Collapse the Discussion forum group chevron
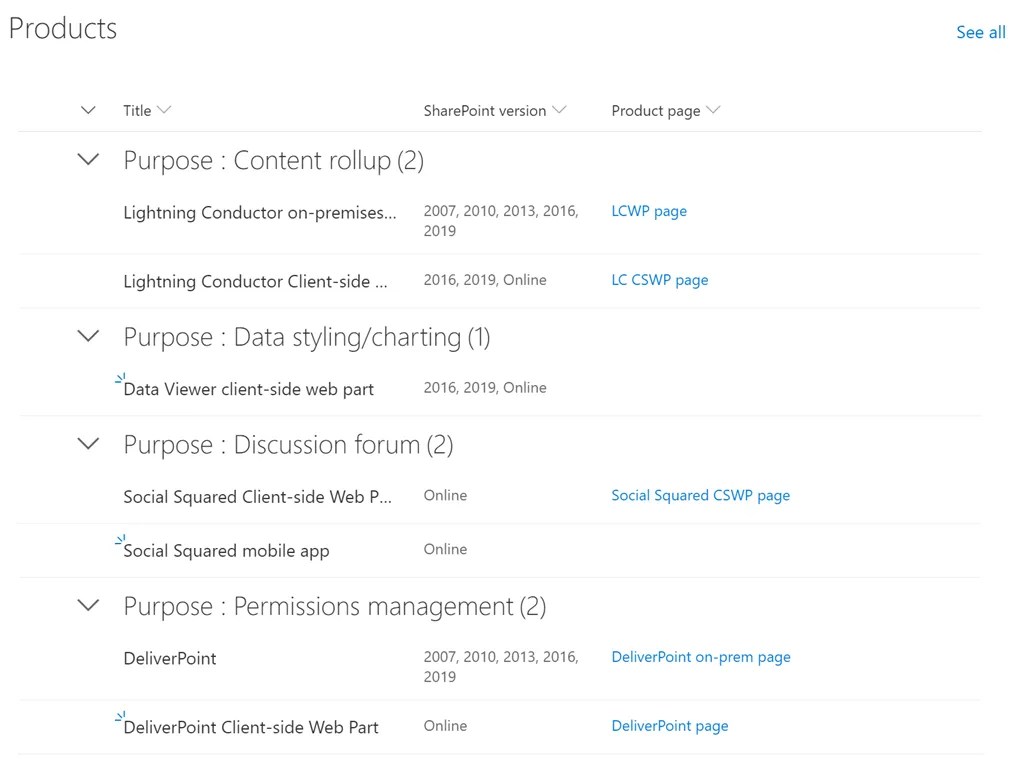 pyautogui.click(x=89, y=444)
